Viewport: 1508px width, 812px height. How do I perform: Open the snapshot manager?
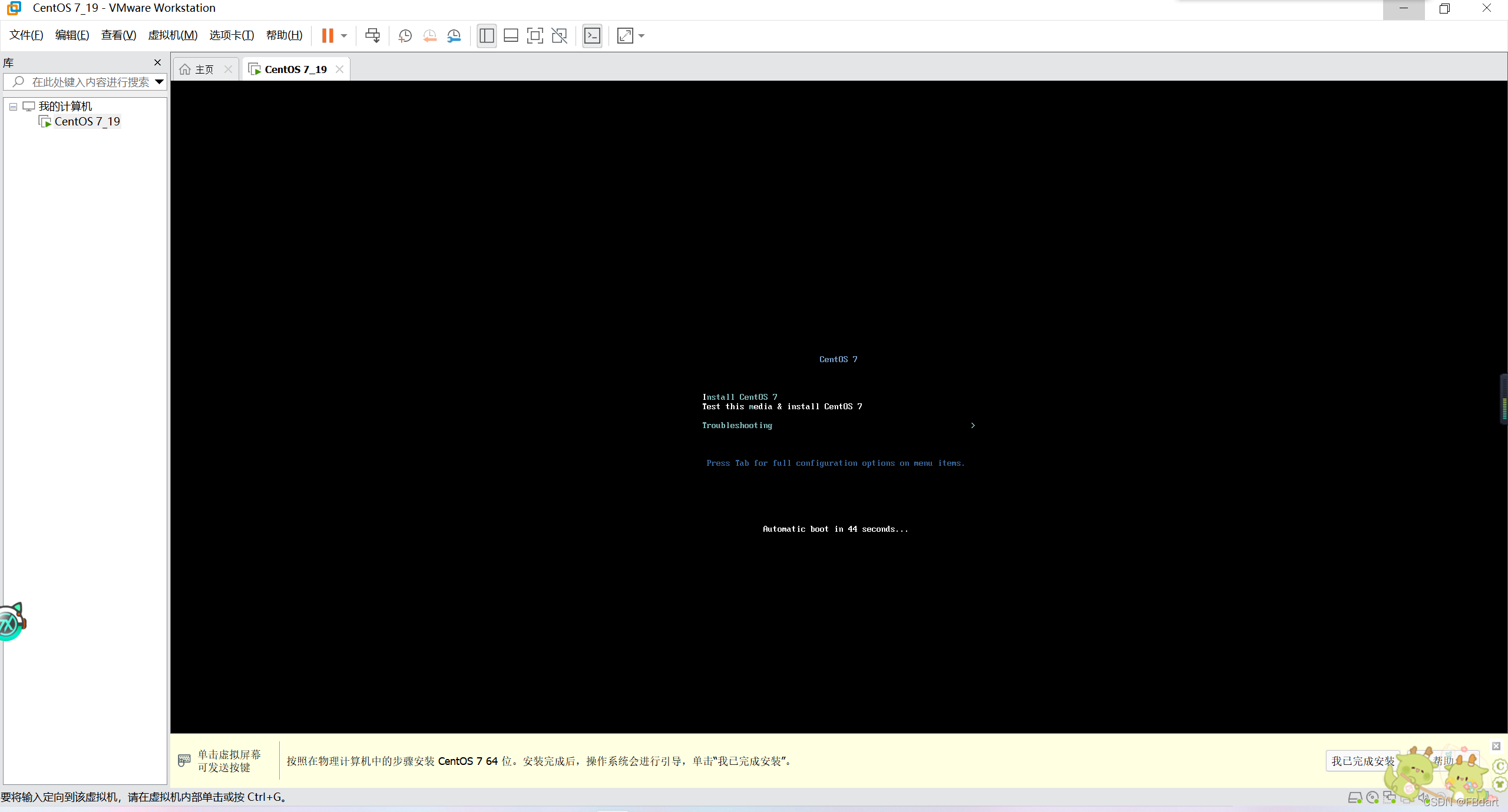(x=454, y=36)
